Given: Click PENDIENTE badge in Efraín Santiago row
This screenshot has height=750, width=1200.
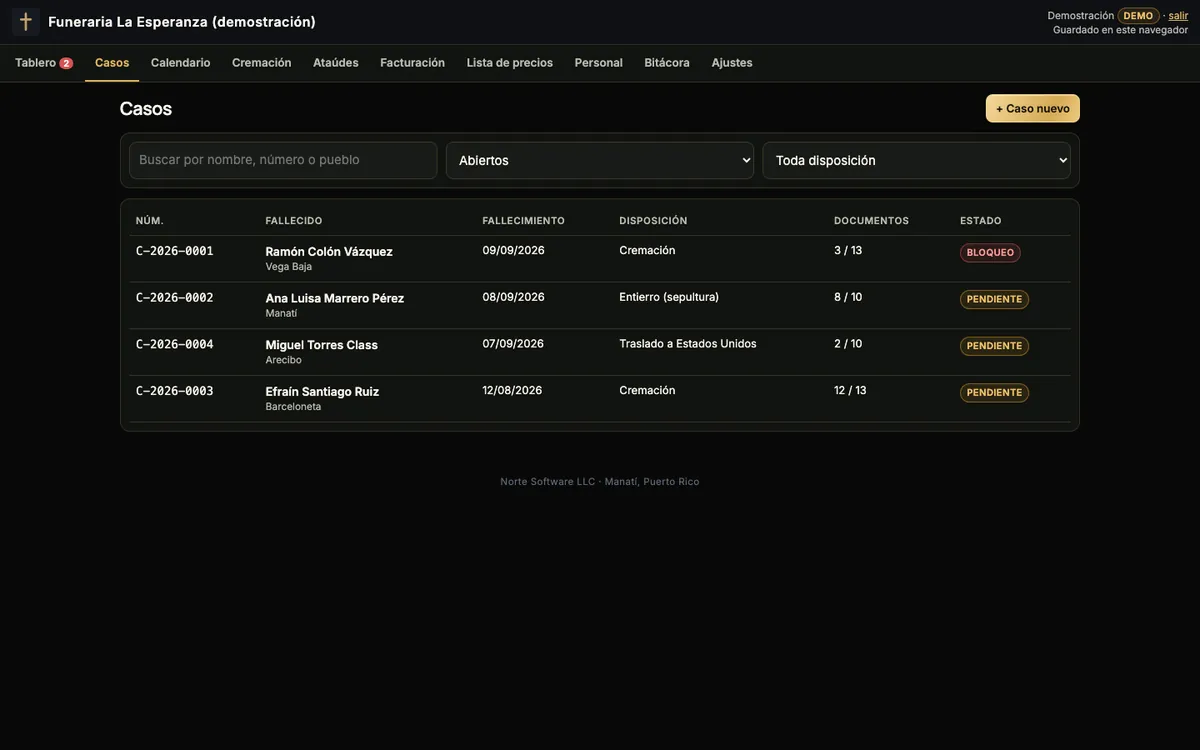Looking at the screenshot, I should point(994,393).
